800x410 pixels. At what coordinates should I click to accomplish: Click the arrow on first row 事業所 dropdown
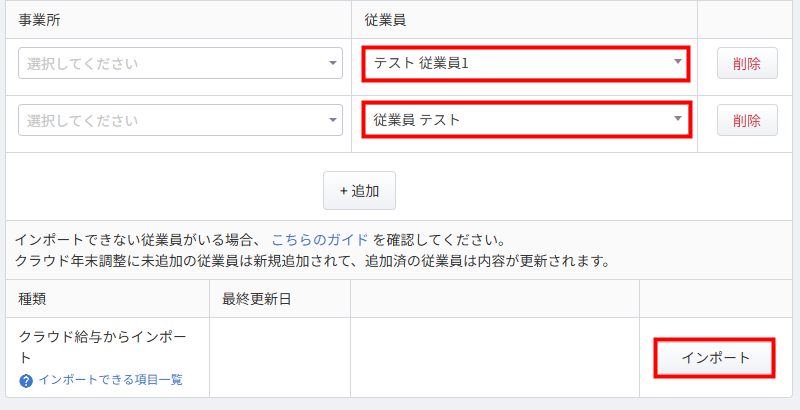pos(333,64)
